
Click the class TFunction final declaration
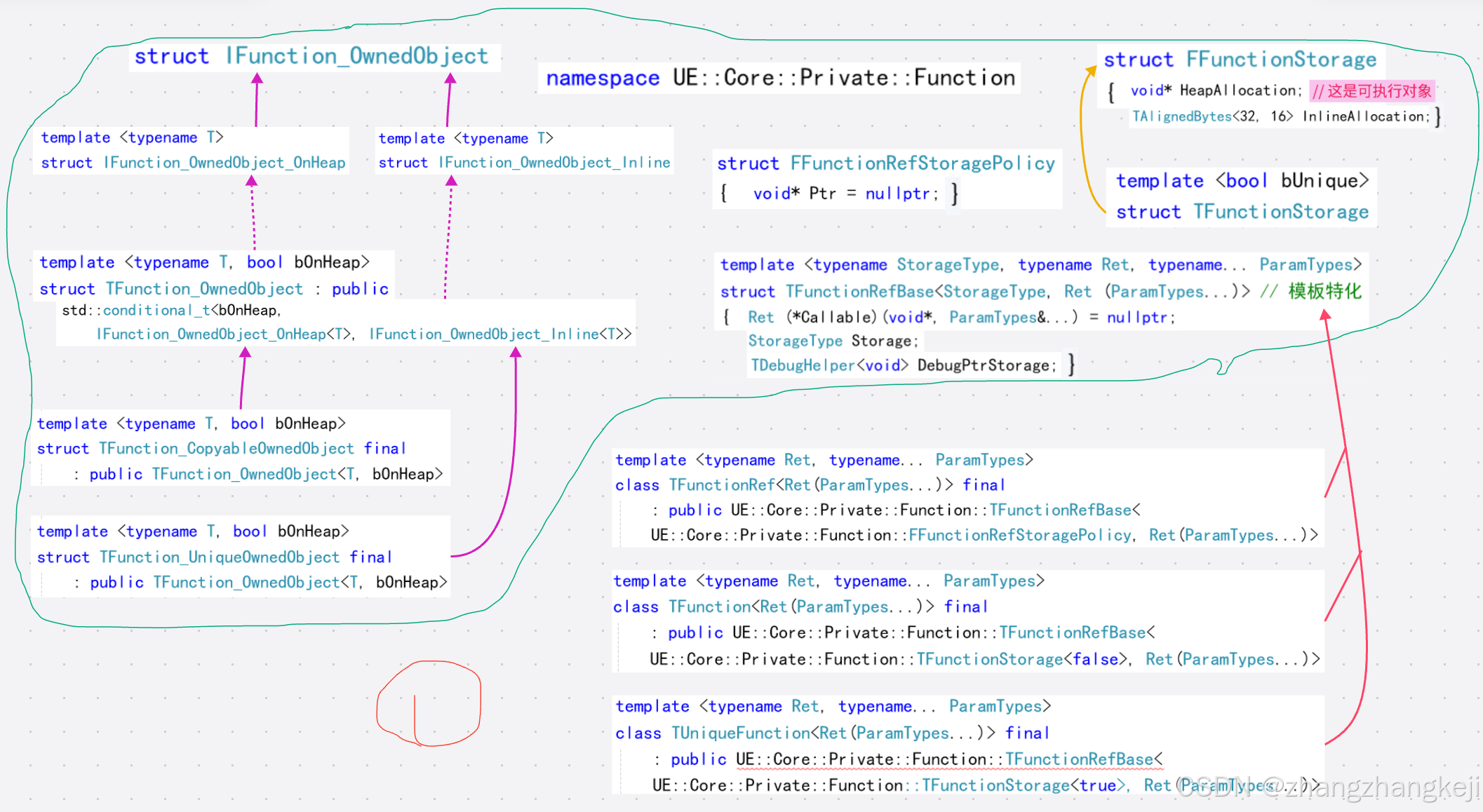coord(800,607)
